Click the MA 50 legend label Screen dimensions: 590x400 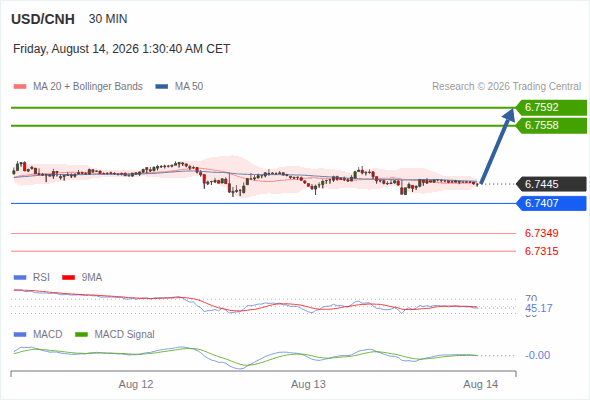click(x=189, y=87)
